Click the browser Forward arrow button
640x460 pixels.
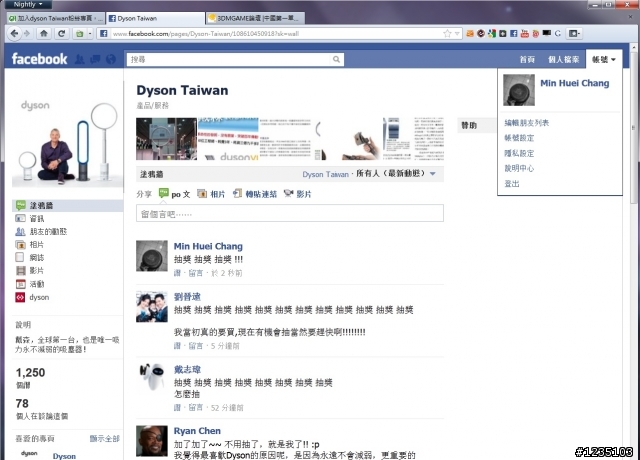click(x=27, y=33)
